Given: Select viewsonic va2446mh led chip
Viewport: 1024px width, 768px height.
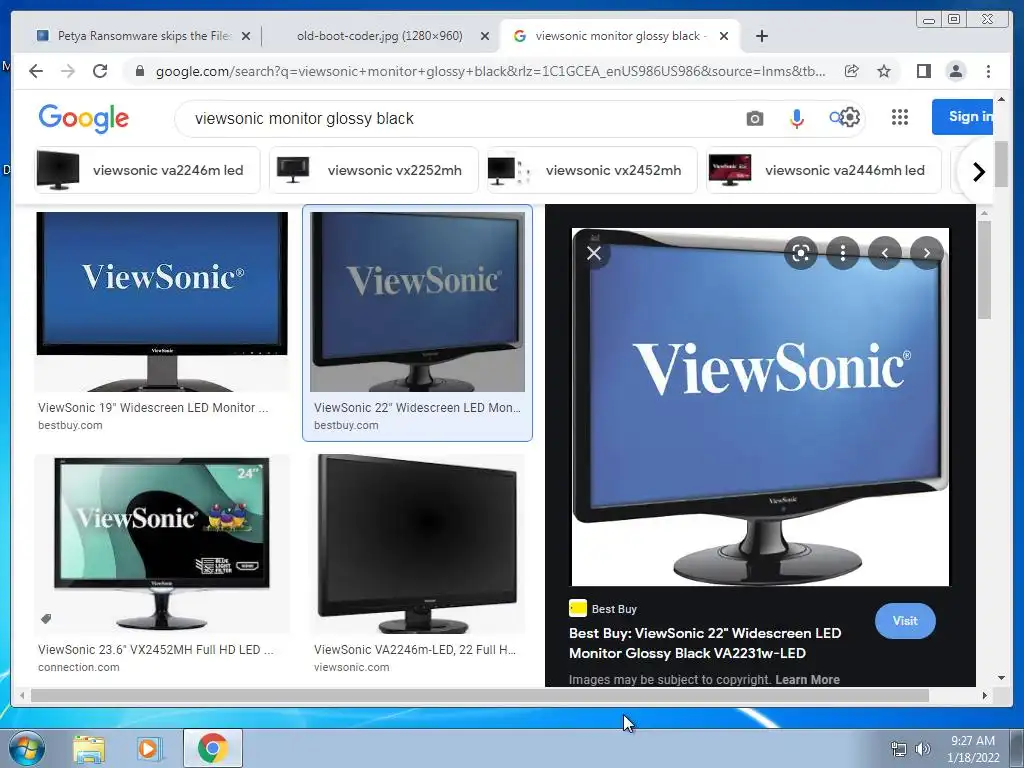Looking at the screenshot, I should [824, 170].
